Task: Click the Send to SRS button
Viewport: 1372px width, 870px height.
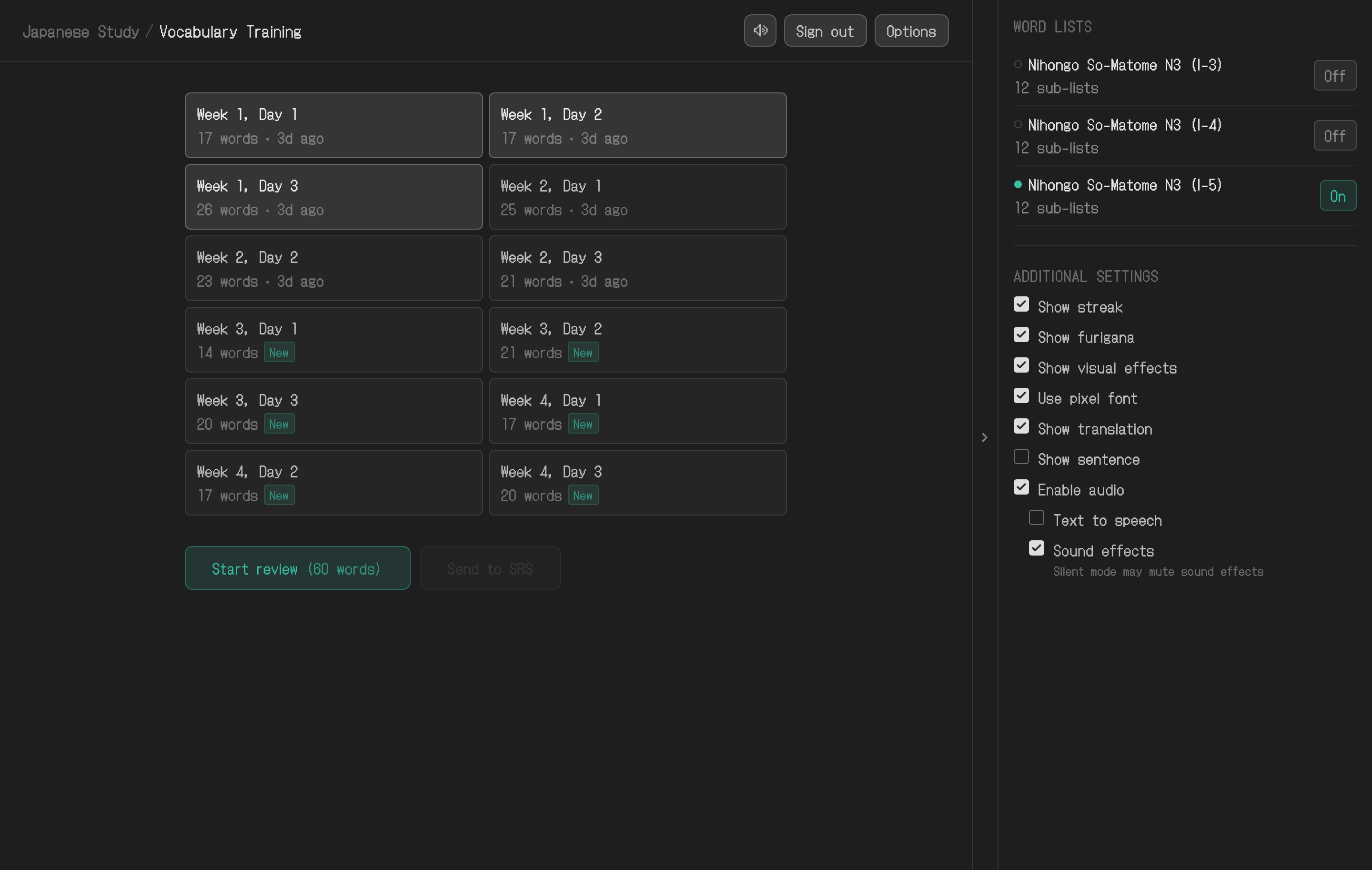Action: tap(490, 568)
